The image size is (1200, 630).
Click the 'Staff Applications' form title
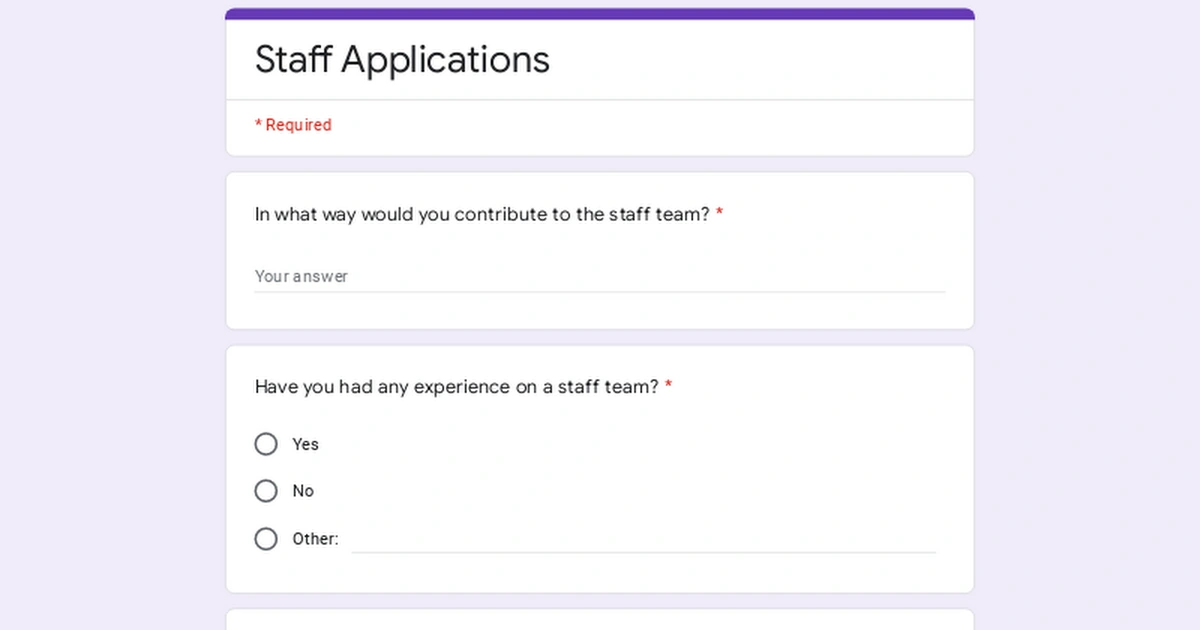402,60
